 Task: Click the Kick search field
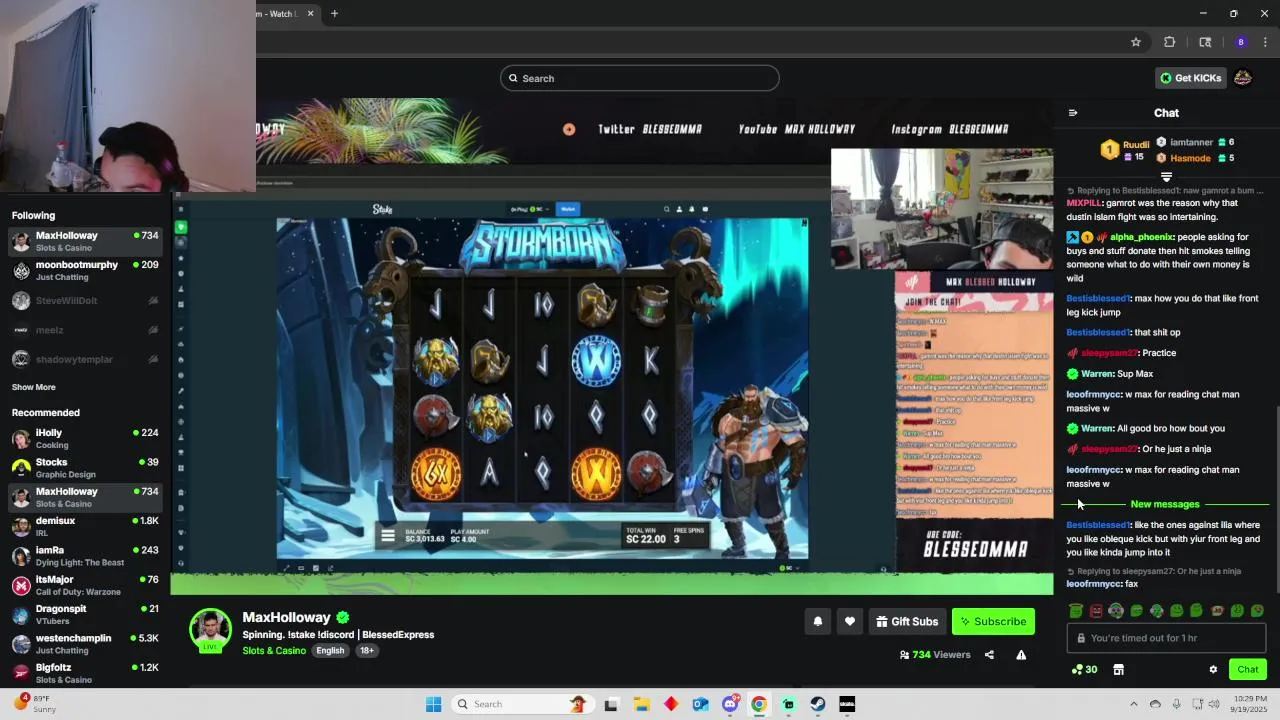pyautogui.click(x=640, y=78)
